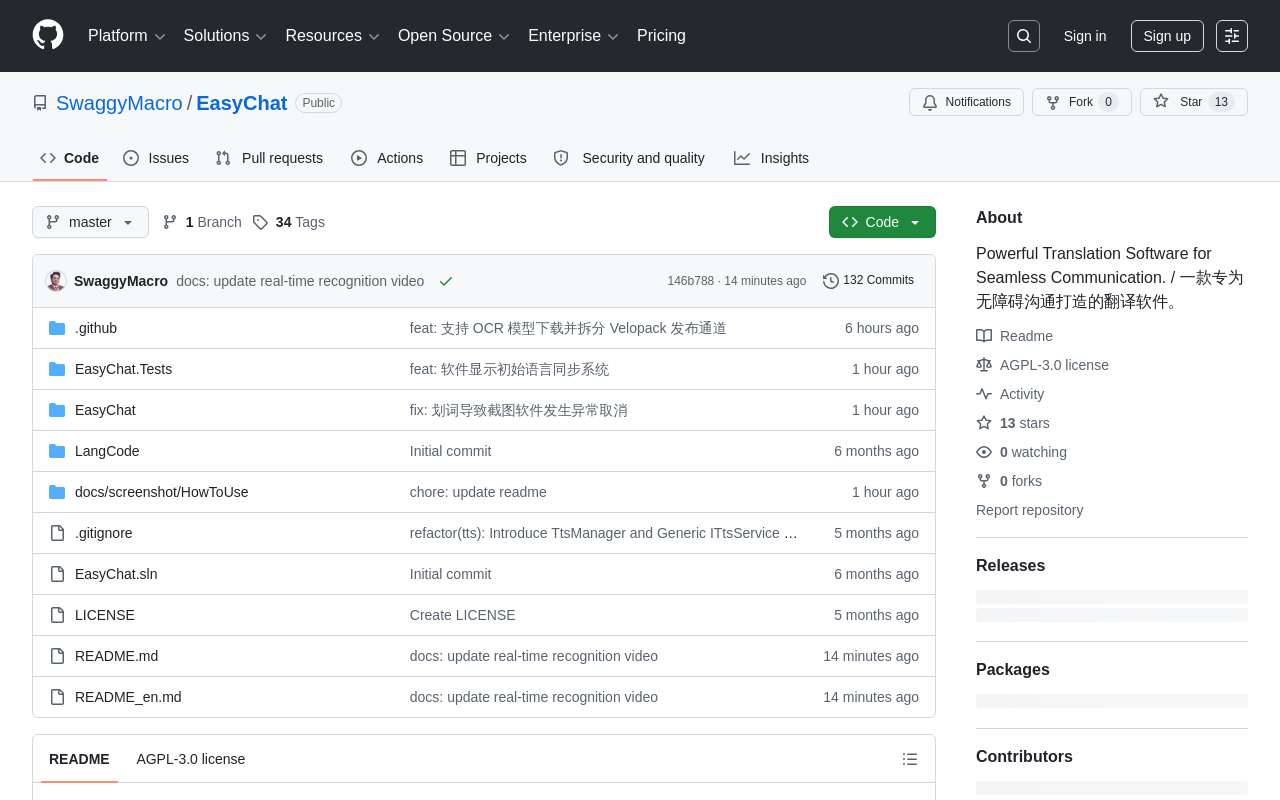Open the latest commit message about recognition video
Screen dimensions: 1280x800
click(300, 281)
